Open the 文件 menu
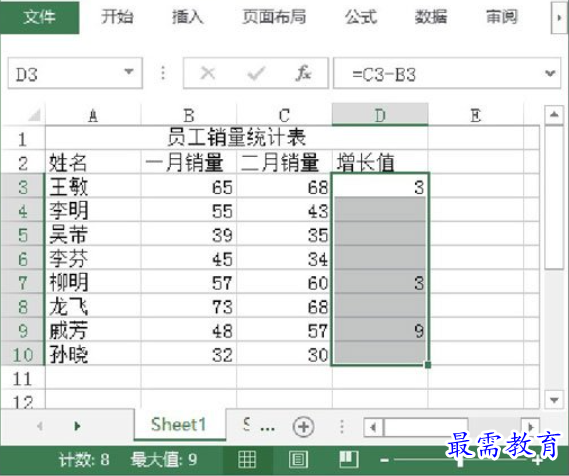The height and width of the screenshot is (476, 569). pyautogui.click(x=39, y=17)
